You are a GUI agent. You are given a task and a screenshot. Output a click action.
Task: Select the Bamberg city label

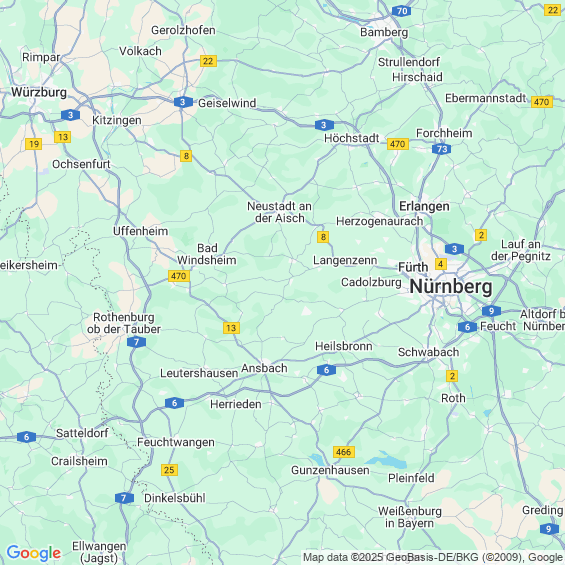click(x=384, y=32)
